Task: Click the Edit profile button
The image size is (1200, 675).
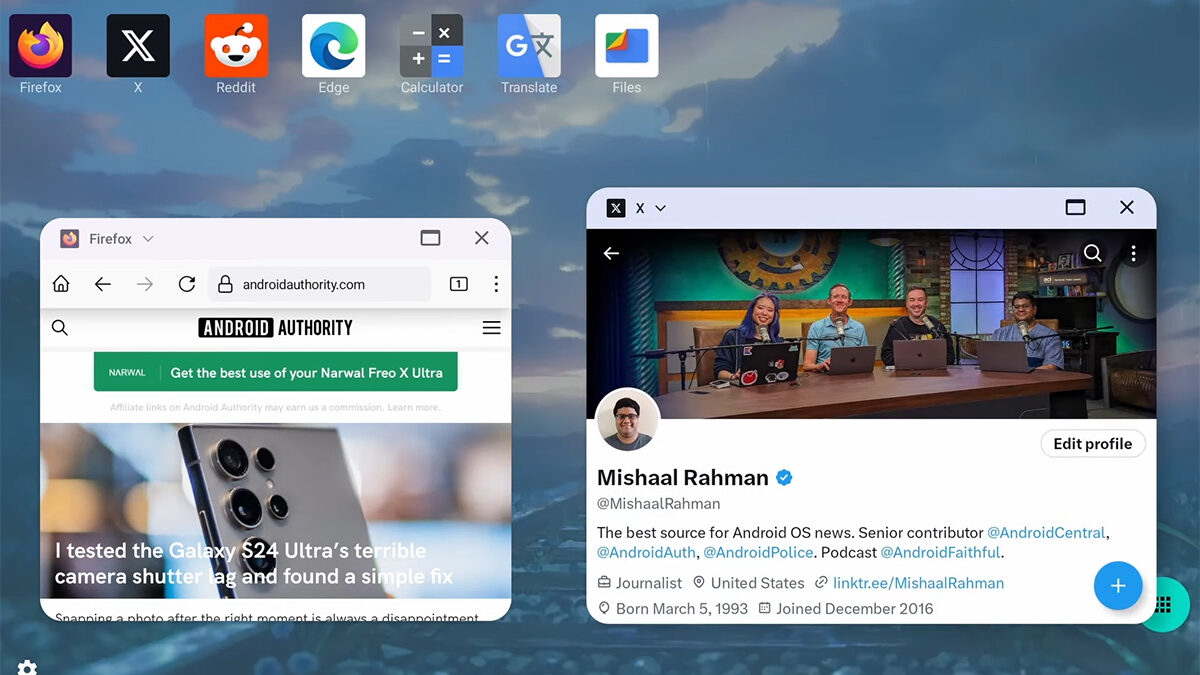Action: (1093, 444)
